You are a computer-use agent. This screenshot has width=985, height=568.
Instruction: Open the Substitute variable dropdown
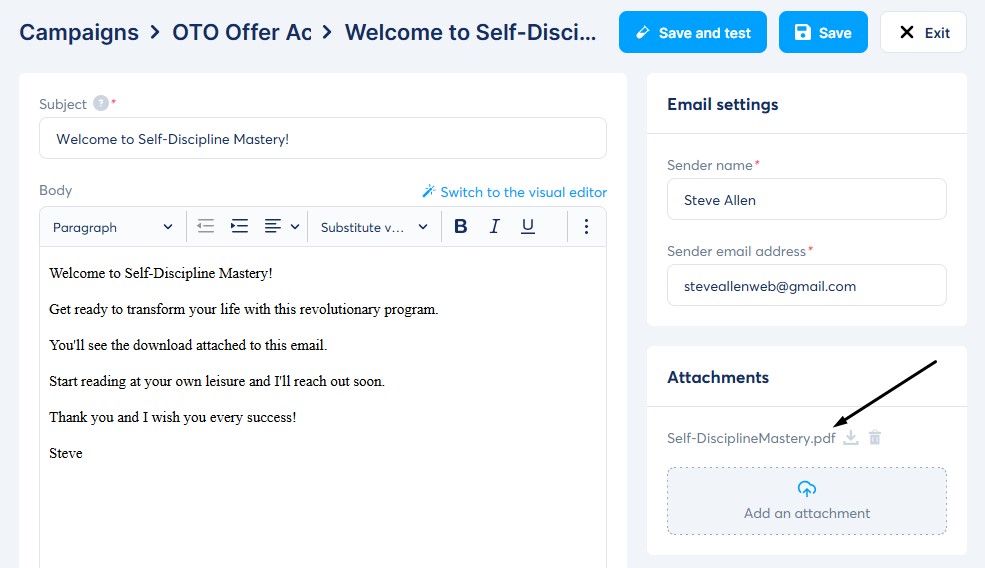point(374,227)
